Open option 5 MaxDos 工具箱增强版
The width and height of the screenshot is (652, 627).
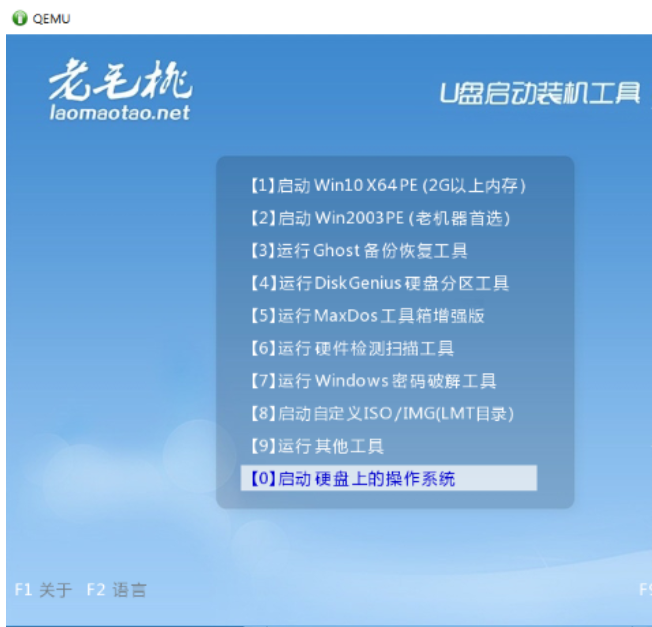tap(368, 316)
